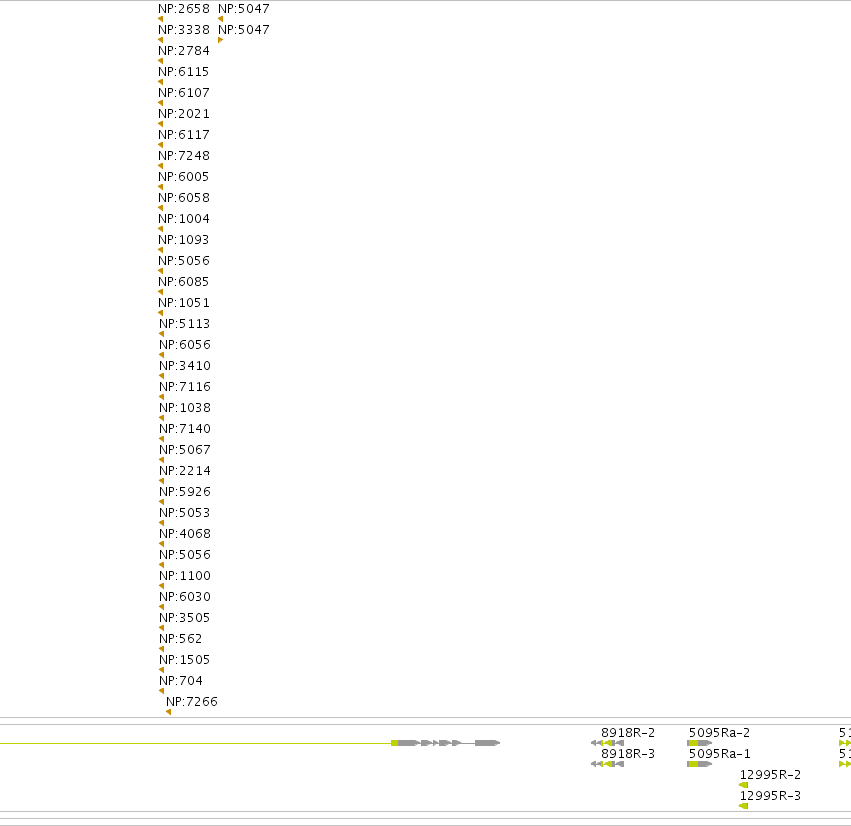Select the NP:2658 feature label
851x826 pixels.
(x=183, y=9)
